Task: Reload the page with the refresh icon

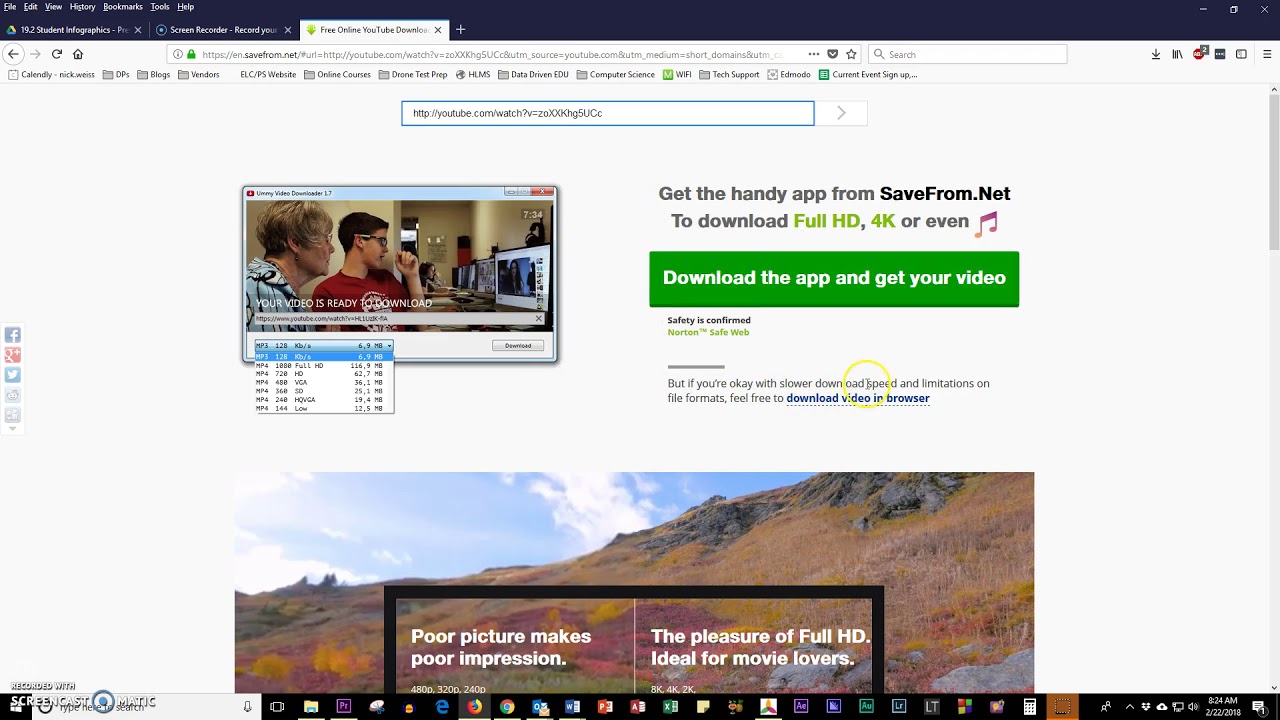Action: [57, 54]
